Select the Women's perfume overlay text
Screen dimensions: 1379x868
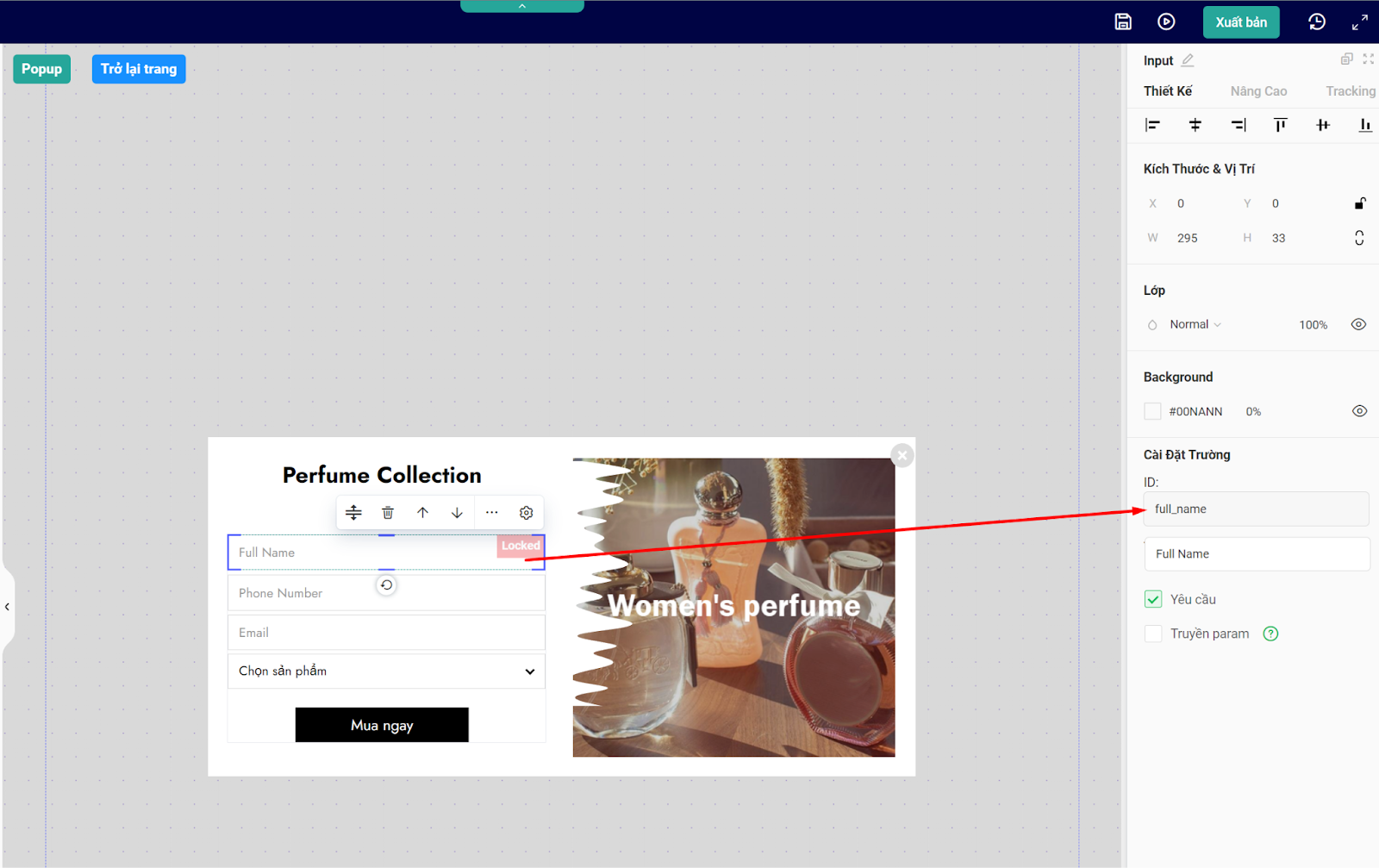point(734,606)
